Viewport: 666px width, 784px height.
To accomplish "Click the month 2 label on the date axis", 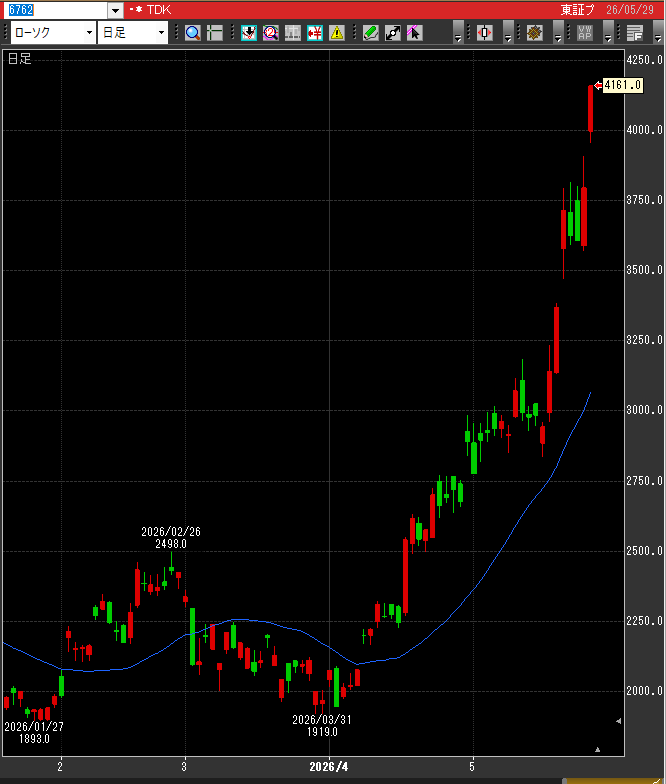I will pos(60,766).
